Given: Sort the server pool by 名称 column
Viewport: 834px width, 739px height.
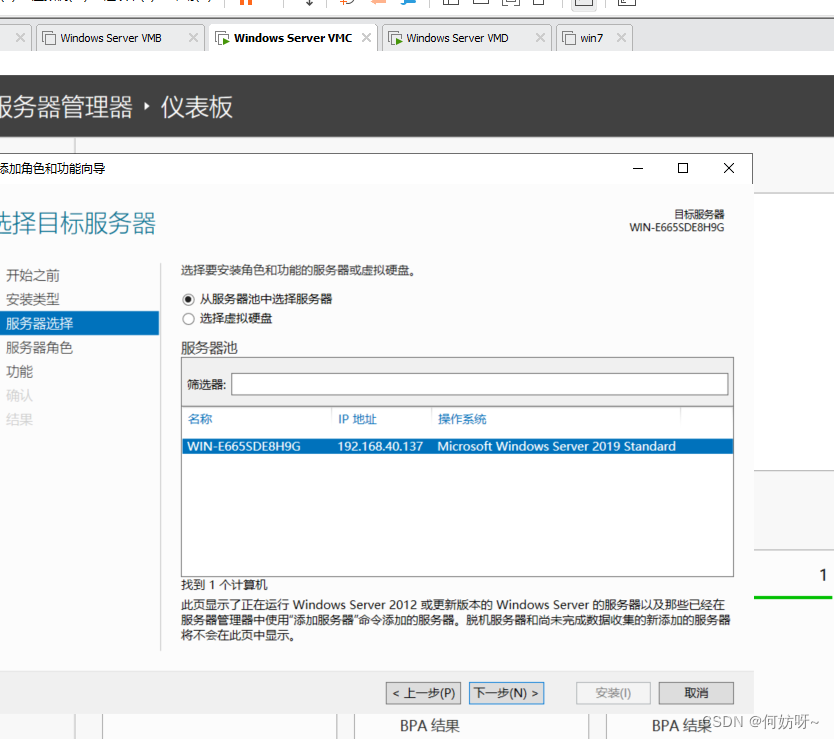Looking at the screenshot, I should click(256, 419).
